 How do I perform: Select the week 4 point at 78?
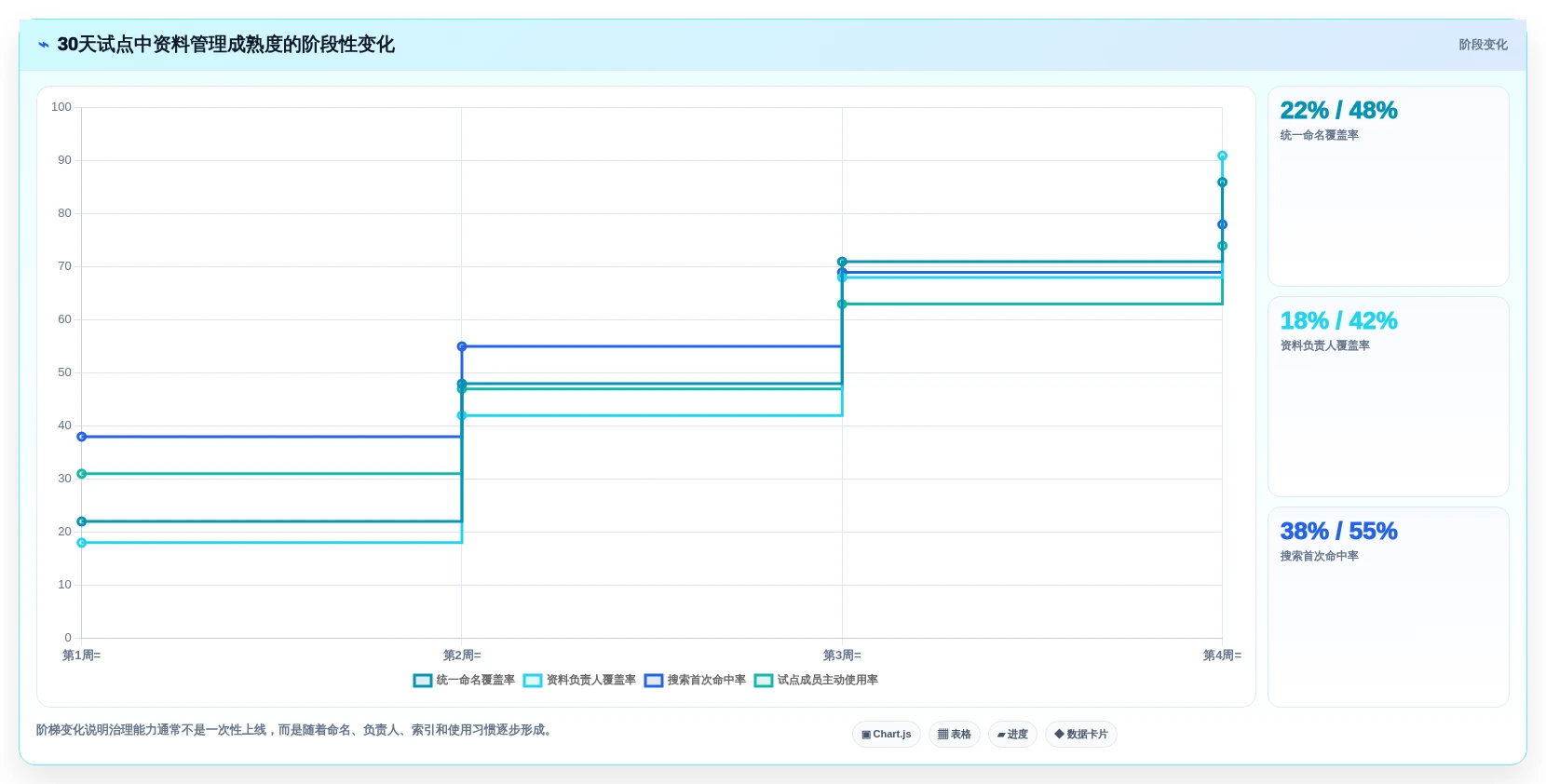pyautogui.click(x=1222, y=224)
